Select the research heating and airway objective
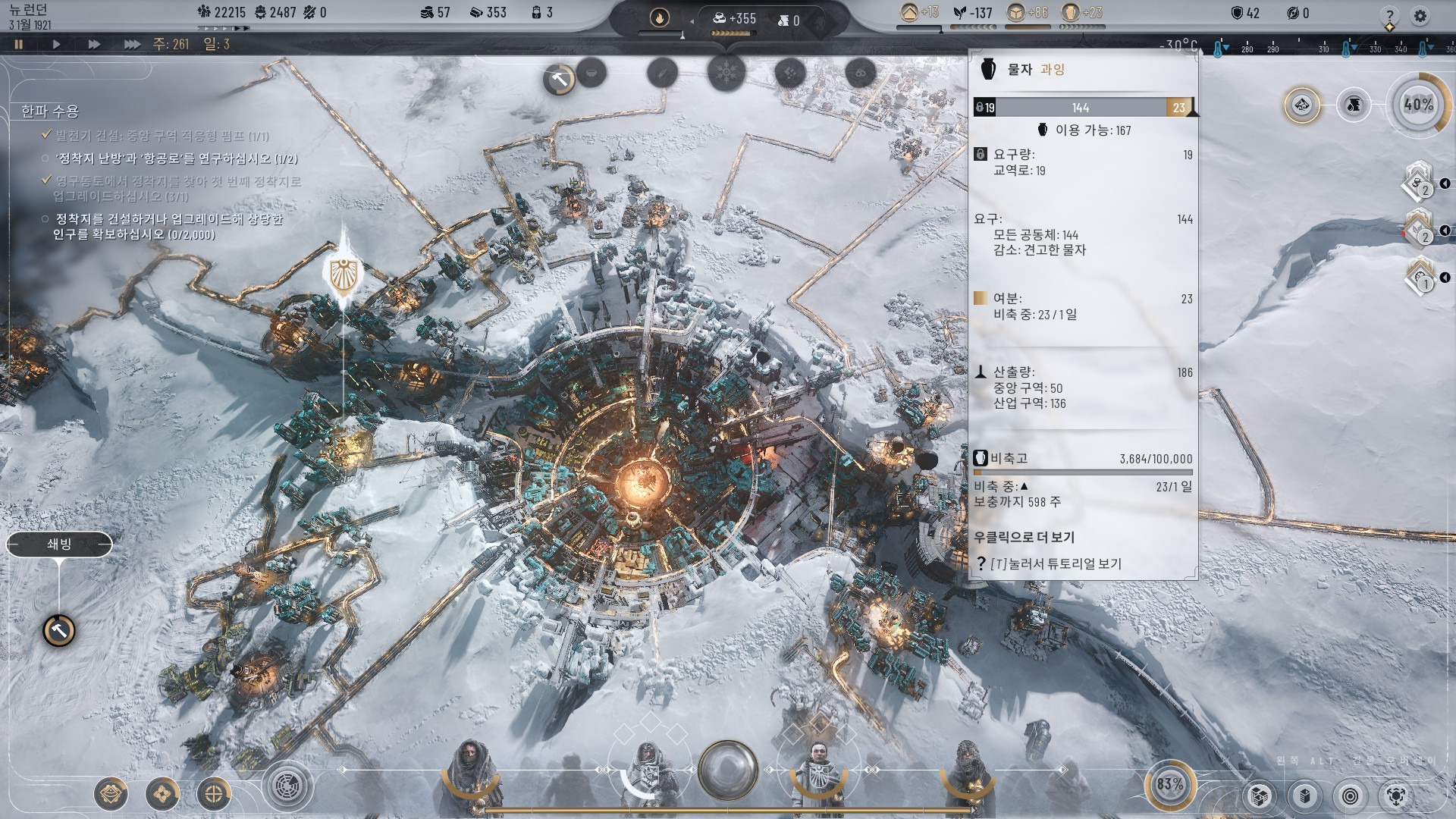 tap(176, 158)
